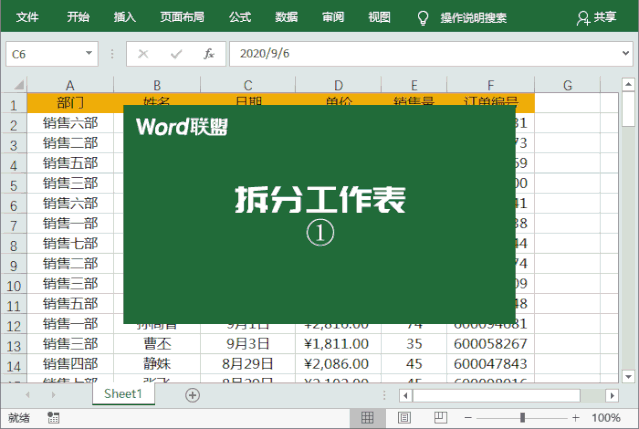The image size is (639, 429).
Task: Click the zoom in plus icon
Action: (x=575, y=418)
